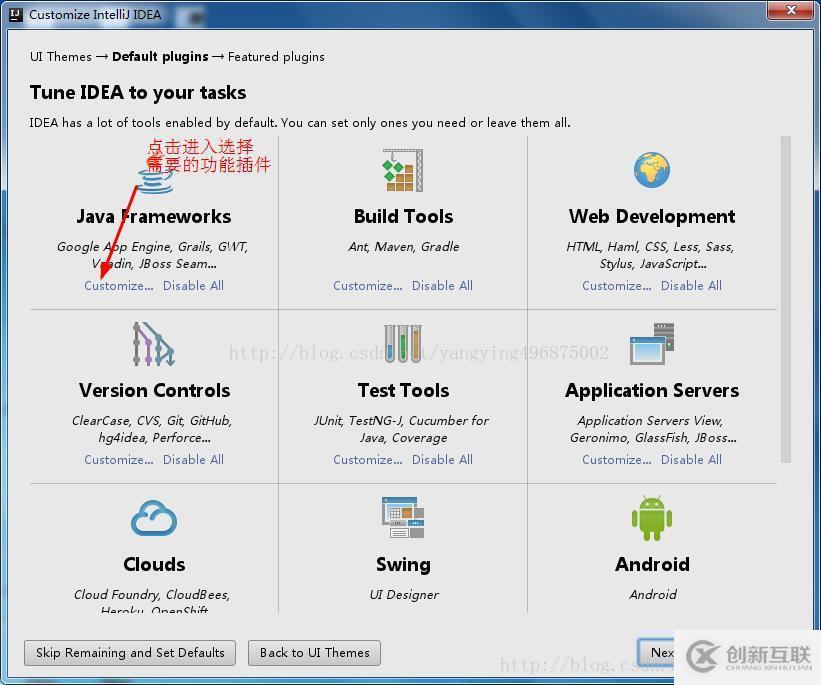Click the Application Servers heading
Image resolution: width=821 pixels, height=685 pixels.
coord(652,391)
